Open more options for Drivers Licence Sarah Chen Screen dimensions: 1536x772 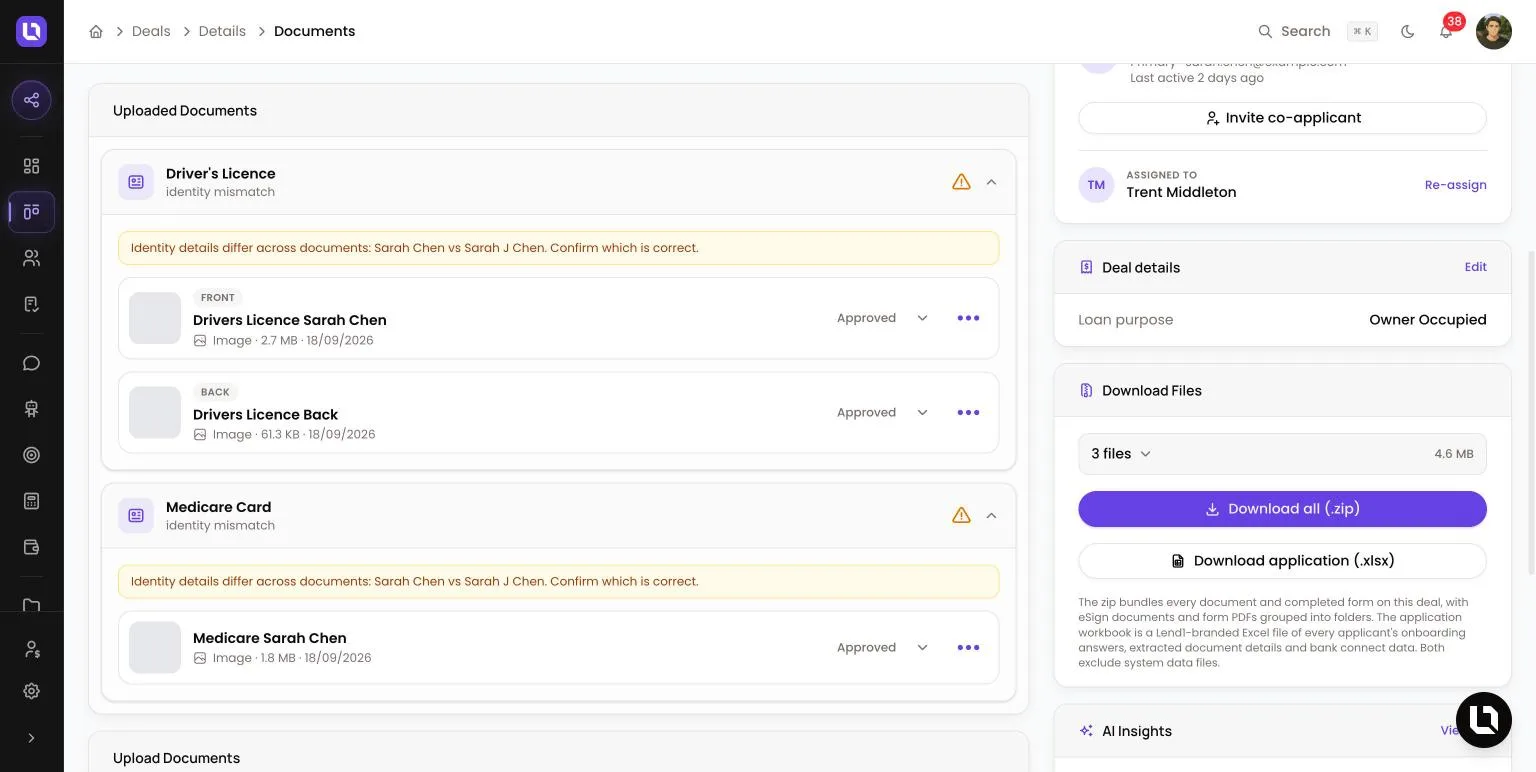point(968,318)
